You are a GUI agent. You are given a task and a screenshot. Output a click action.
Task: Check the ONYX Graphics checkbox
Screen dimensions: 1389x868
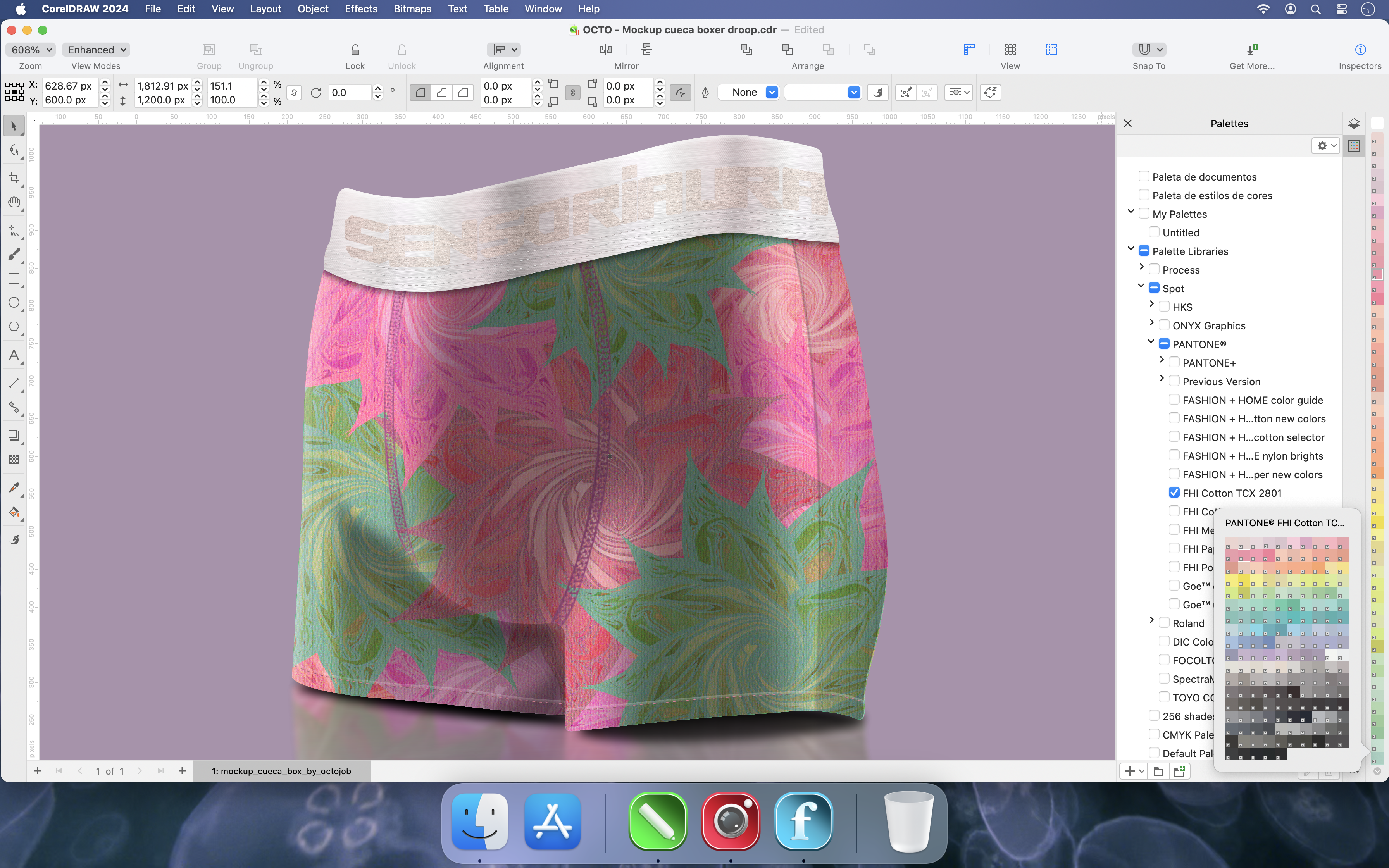tap(1164, 325)
